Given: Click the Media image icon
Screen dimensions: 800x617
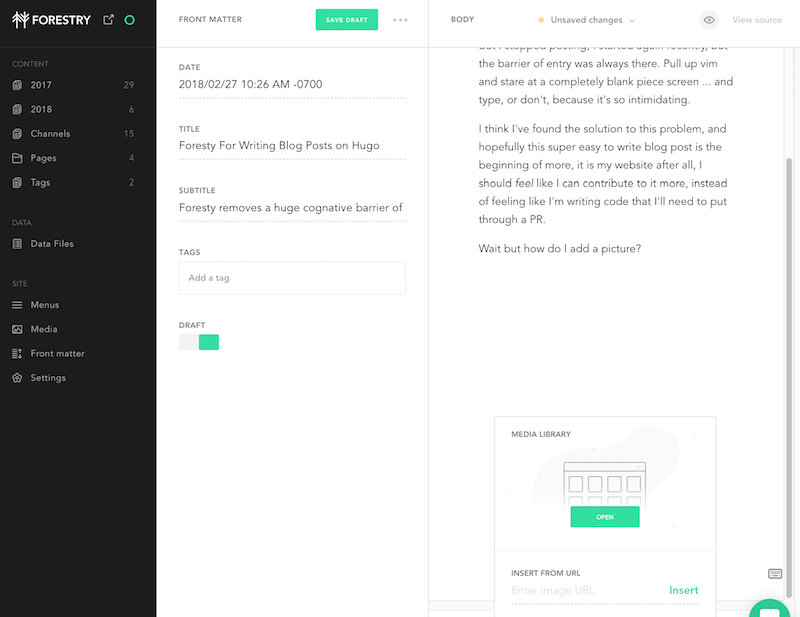Looking at the screenshot, I should click(17, 329).
